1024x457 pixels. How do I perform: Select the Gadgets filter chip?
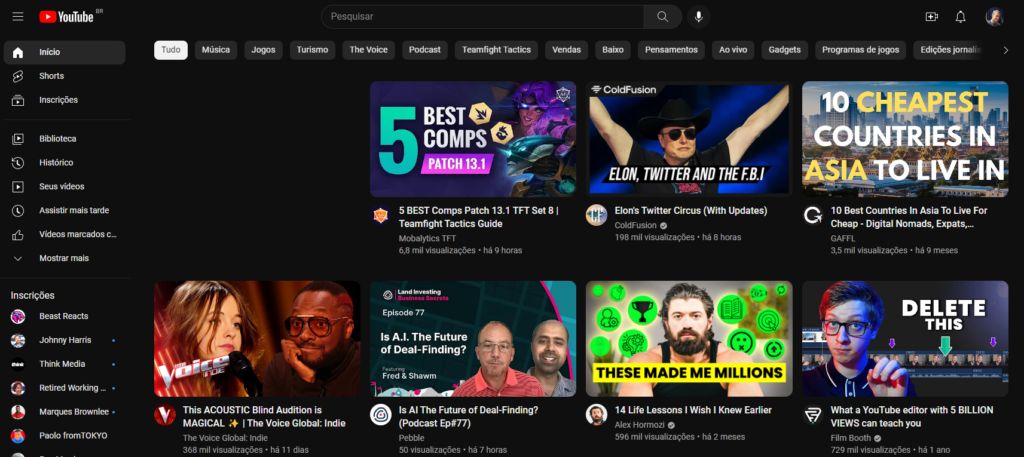tap(784, 50)
